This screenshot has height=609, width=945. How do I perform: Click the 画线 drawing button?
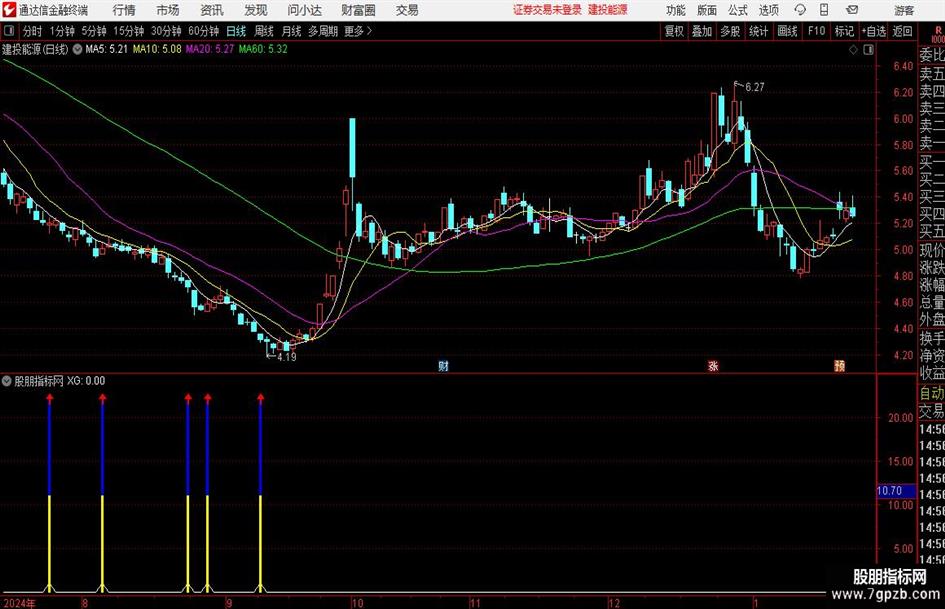coord(787,31)
